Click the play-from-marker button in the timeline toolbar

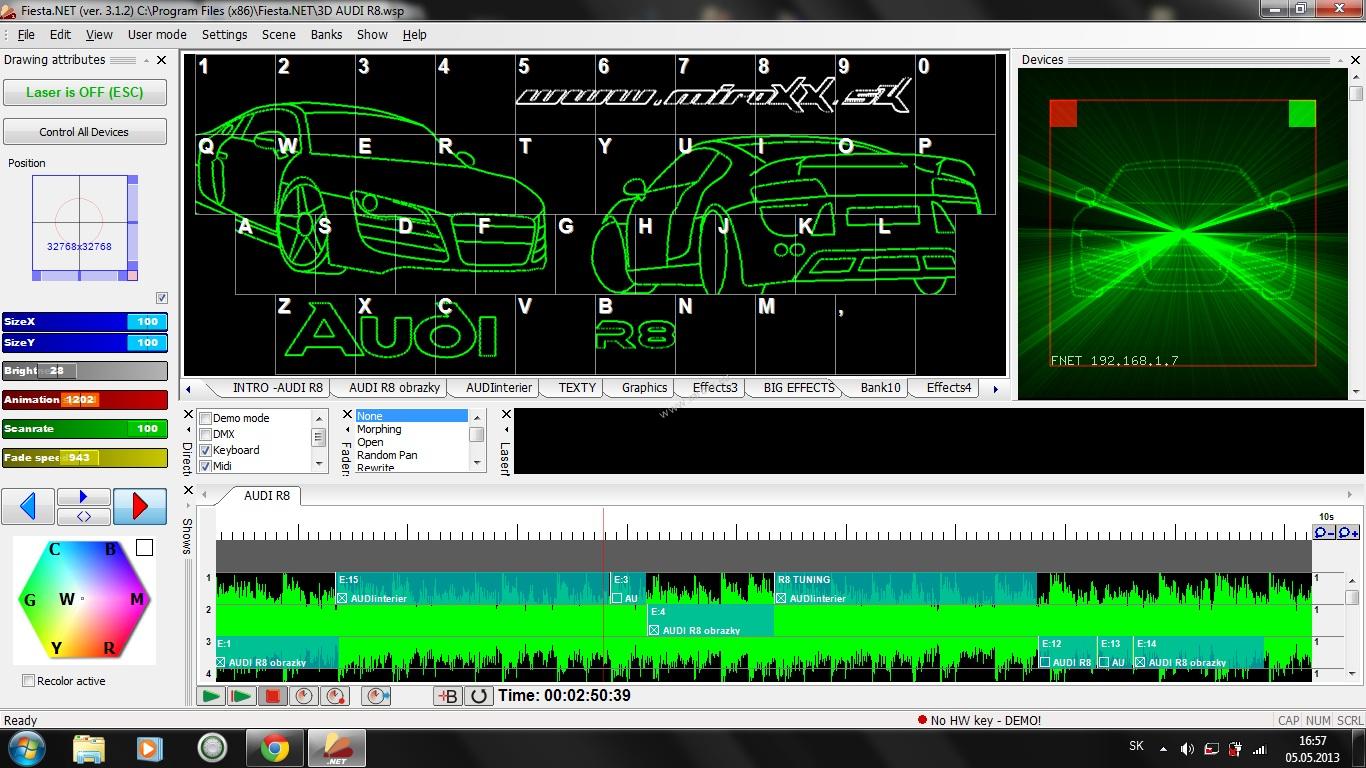[241, 696]
